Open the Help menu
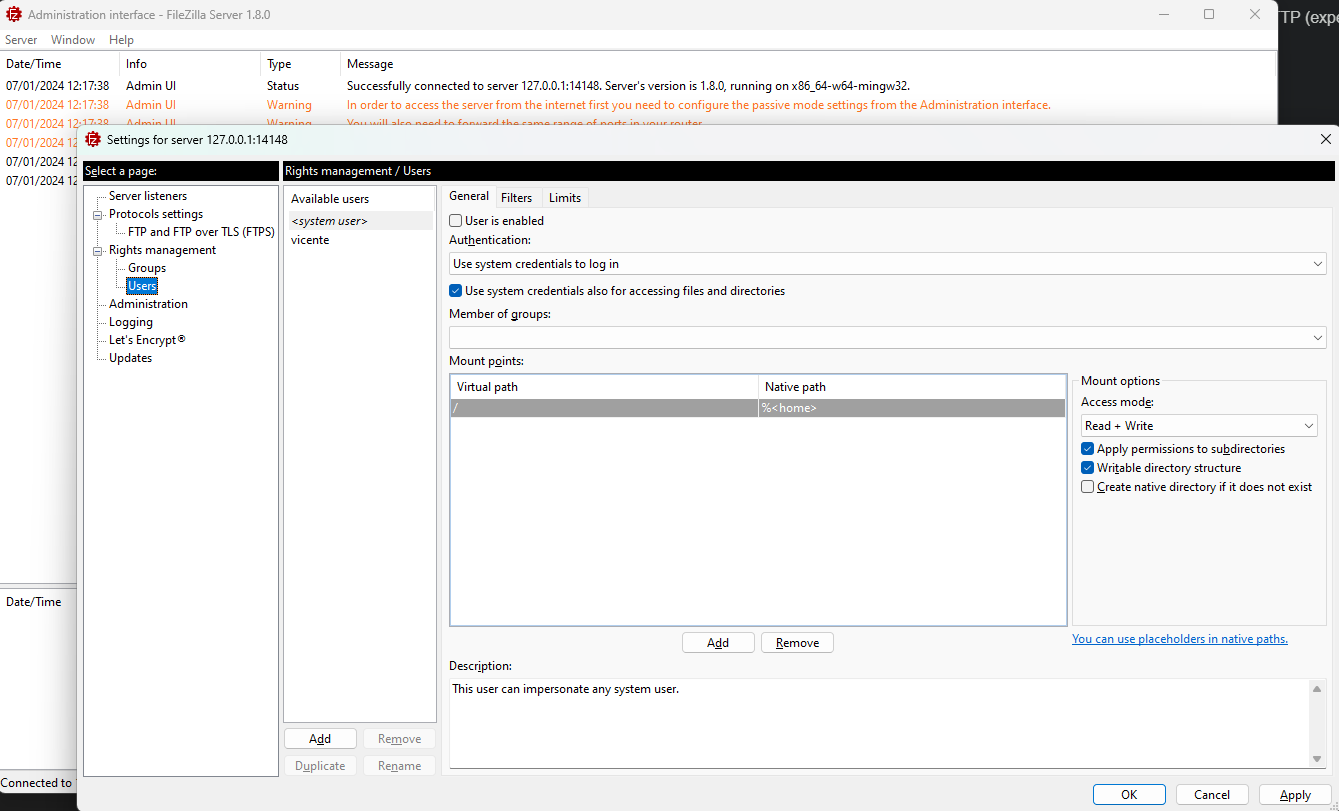The width and height of the screenshot is (1339, 811). 121,40
